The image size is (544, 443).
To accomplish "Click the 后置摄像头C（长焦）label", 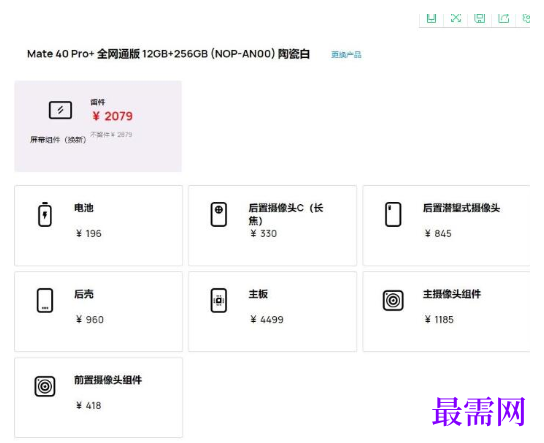I will pyautogui.click(x=286, y=214).
